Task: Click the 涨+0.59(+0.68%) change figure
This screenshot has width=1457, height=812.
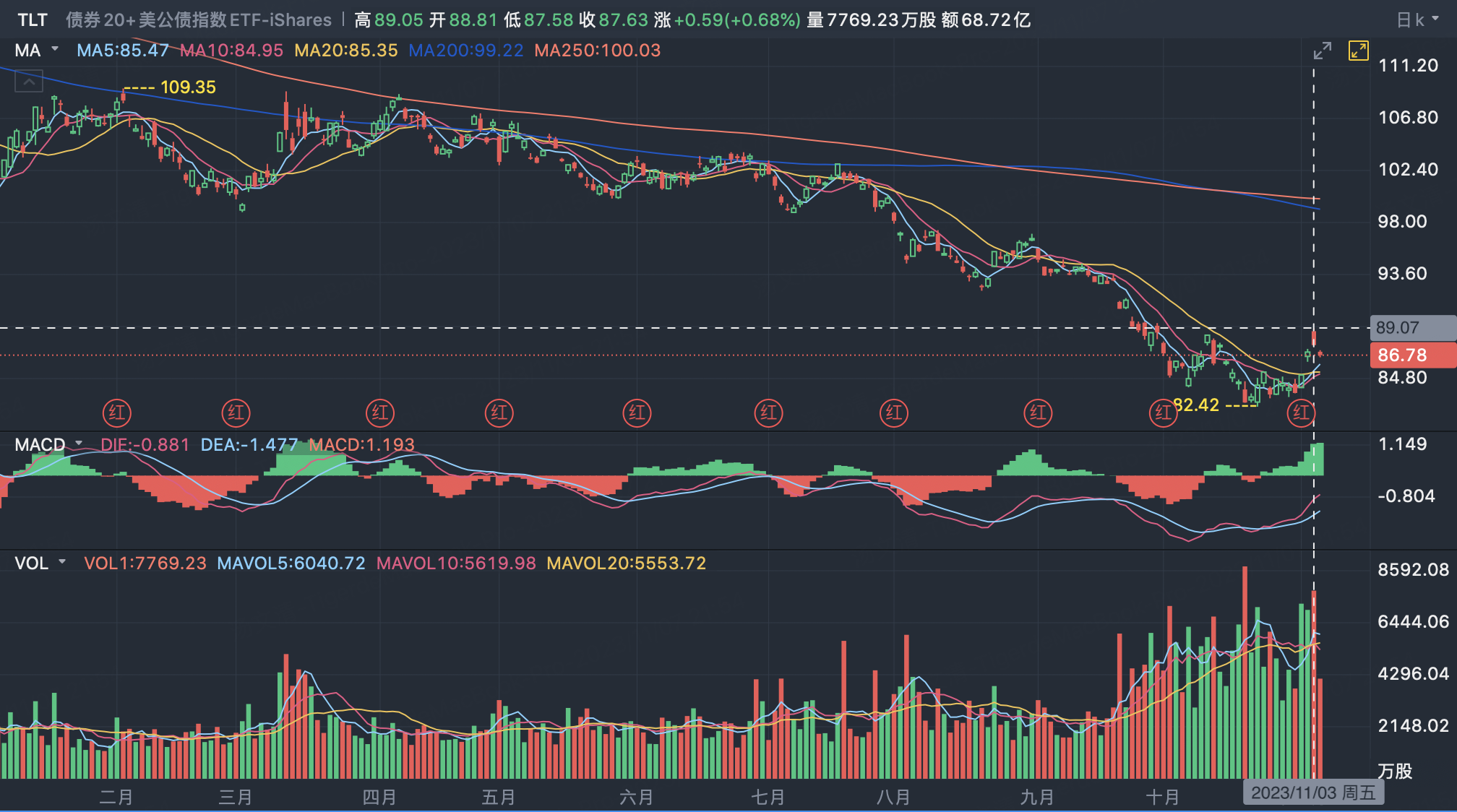Action: 728,20
